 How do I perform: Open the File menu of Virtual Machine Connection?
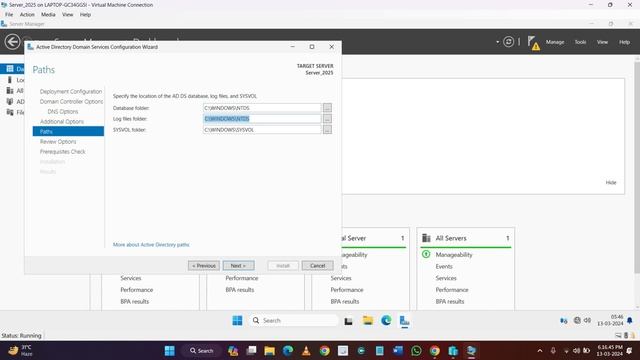pos(9,15)
